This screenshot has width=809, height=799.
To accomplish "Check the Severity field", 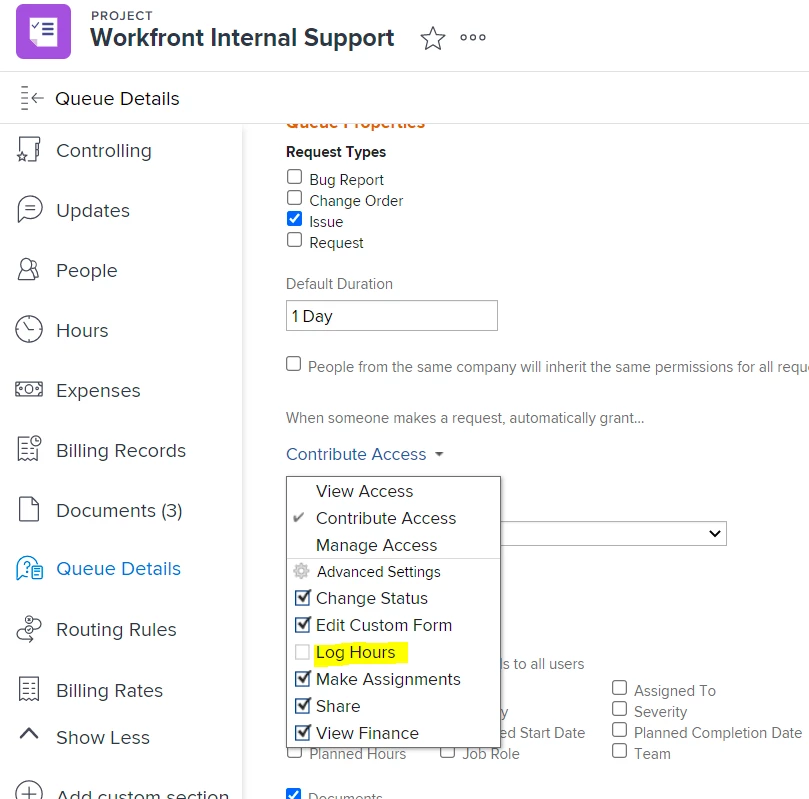I will [x=620, y=709].
